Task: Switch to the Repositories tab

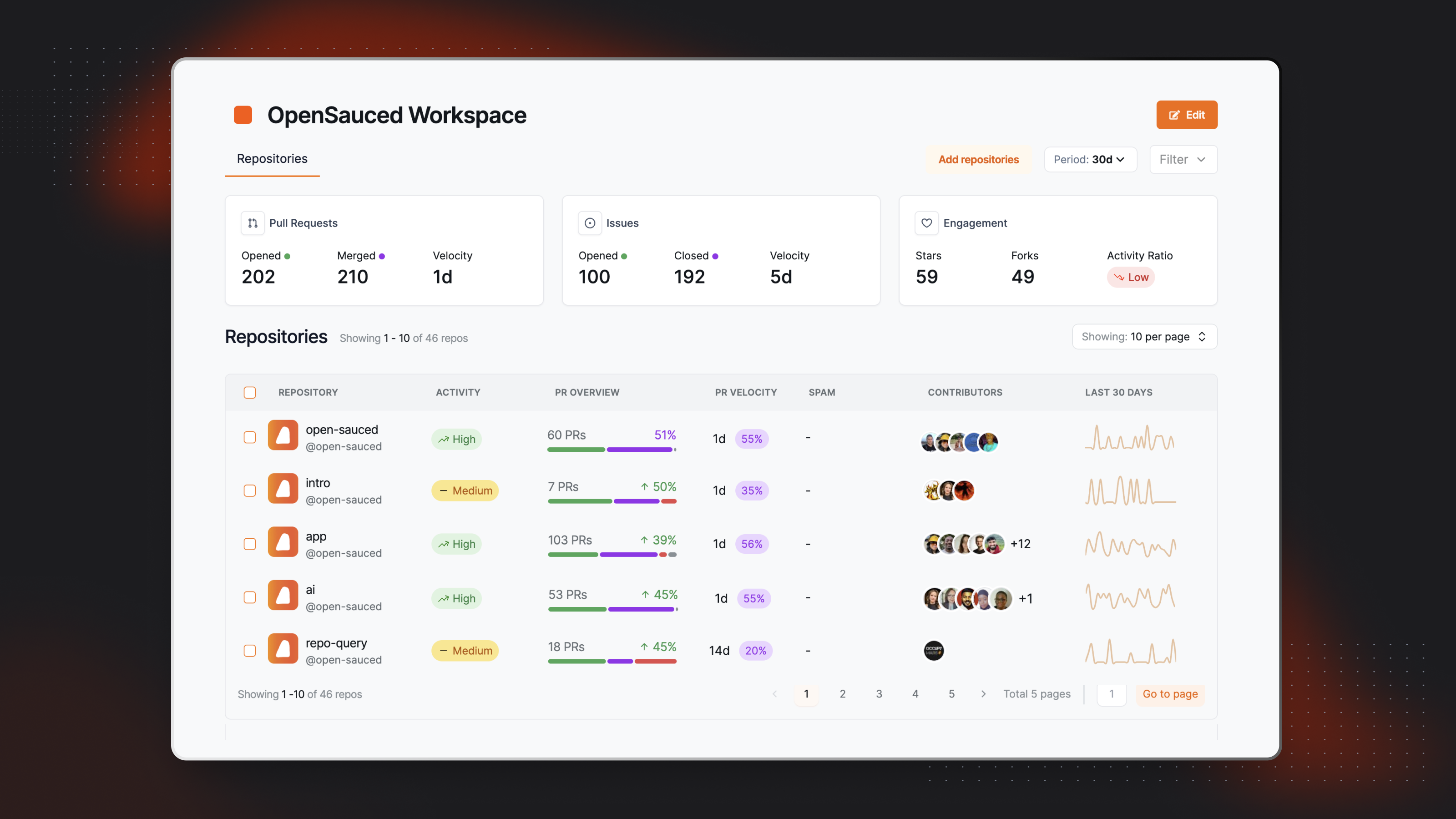Action: point(272,158)
